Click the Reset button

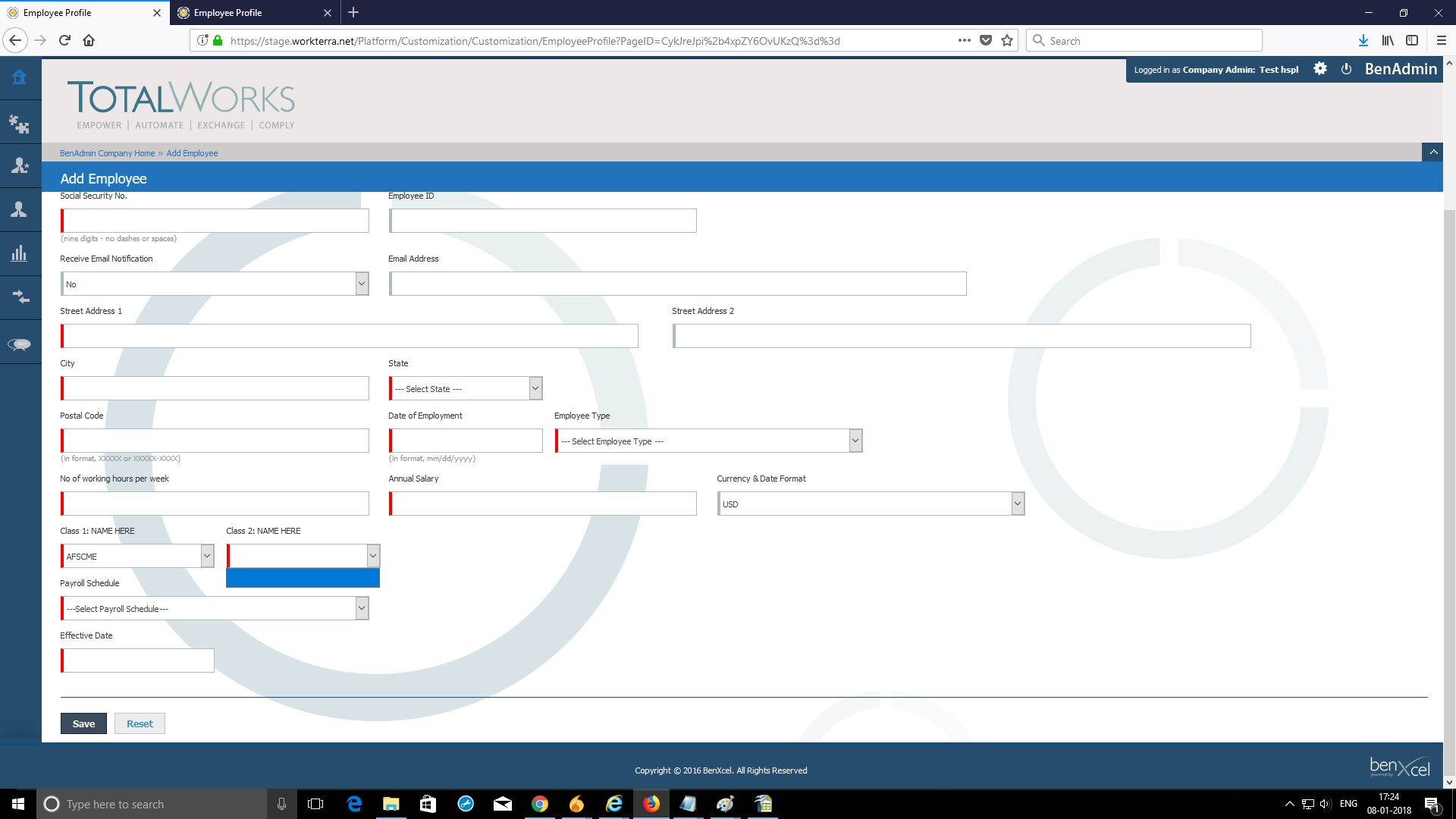pos(140,723)
